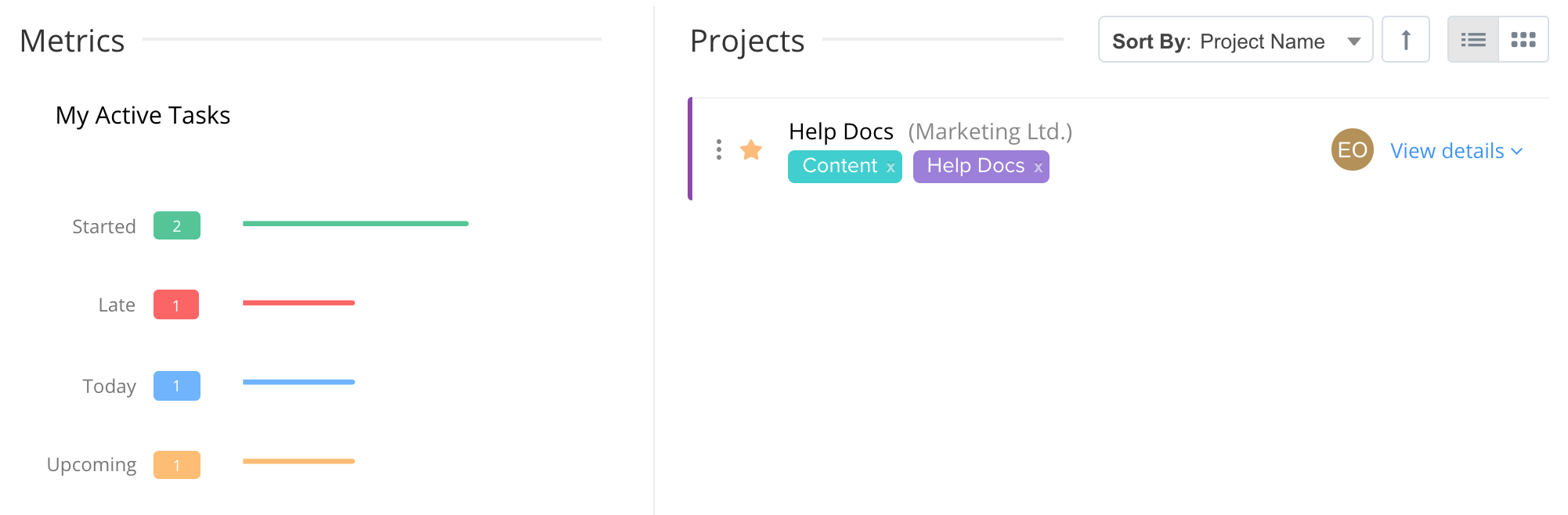This screenshot has width=1568, height=515.
Task: Click the Upcoming label
Action: click(x=92, y=465)
